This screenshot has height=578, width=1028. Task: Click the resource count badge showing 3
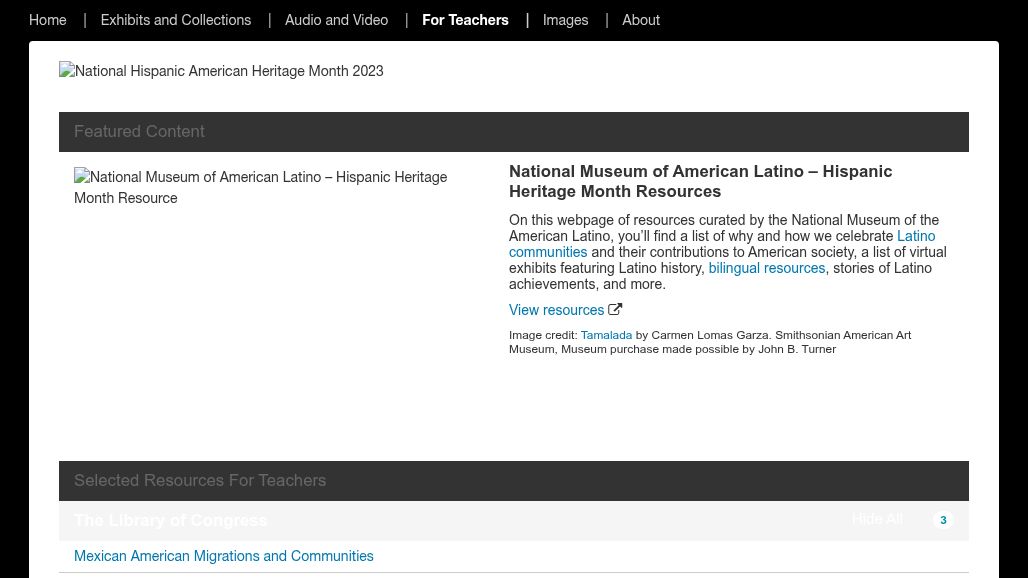tap(942, 520)
